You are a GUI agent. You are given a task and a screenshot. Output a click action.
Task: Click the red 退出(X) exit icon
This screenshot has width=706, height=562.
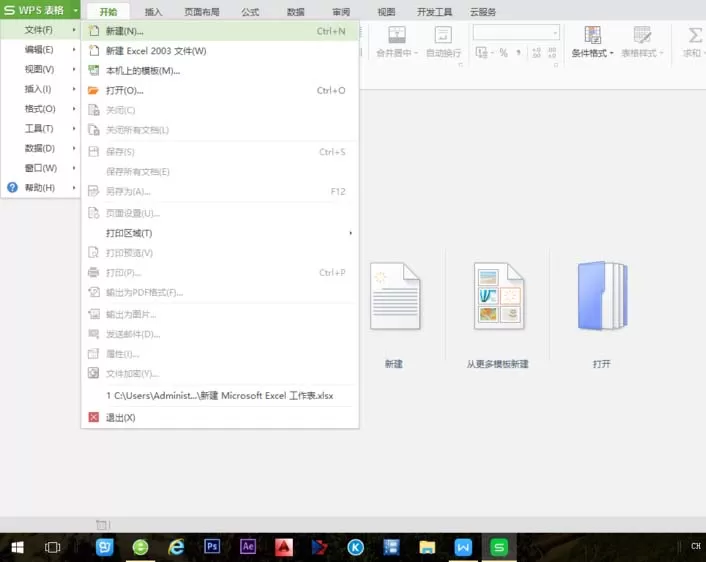point(93,417)
